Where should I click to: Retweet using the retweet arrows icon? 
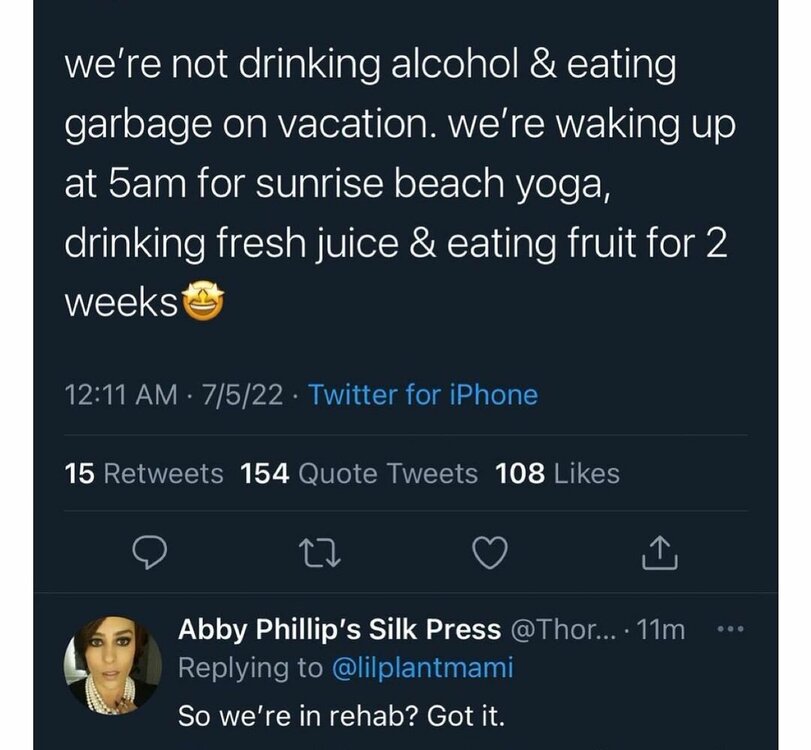click(x=319, y=552)
